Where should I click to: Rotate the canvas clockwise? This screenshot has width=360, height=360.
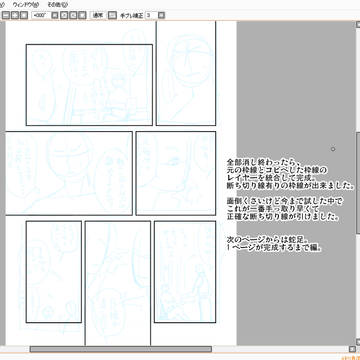point(73,15)
